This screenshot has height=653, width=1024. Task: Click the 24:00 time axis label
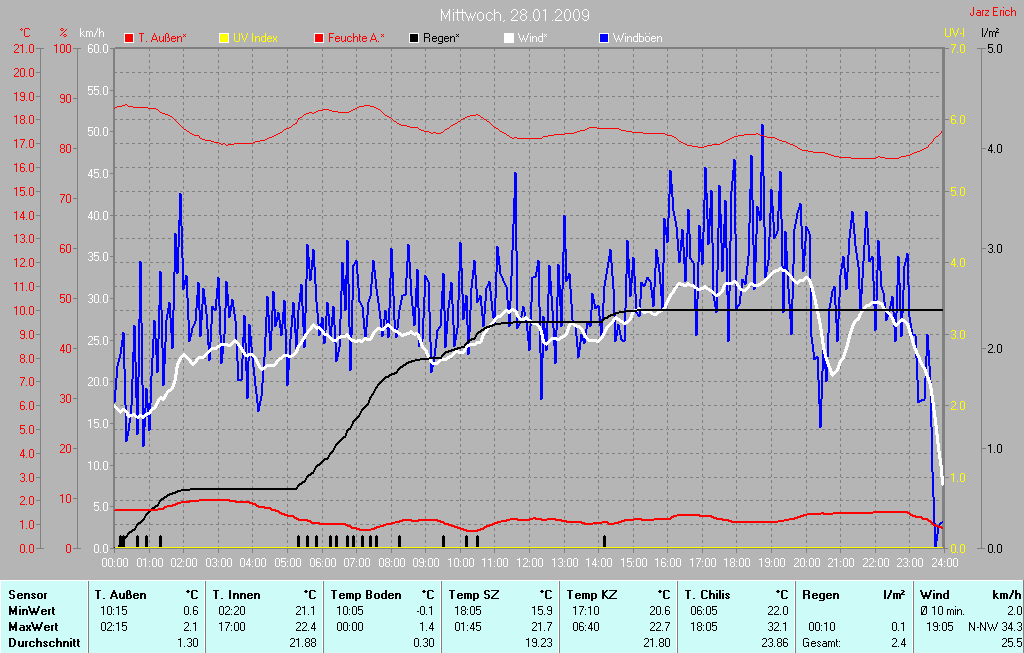(x=943, y=563)
